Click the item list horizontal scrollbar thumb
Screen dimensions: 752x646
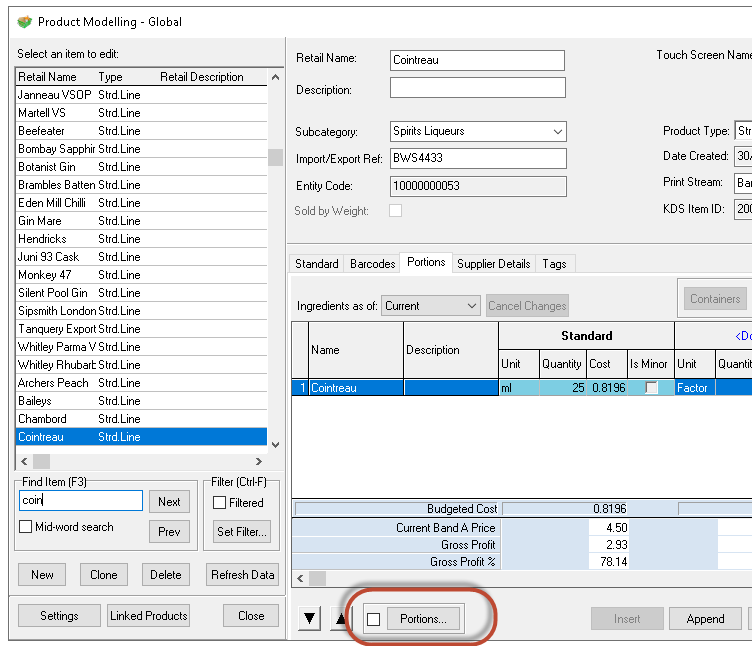[41, 461]
